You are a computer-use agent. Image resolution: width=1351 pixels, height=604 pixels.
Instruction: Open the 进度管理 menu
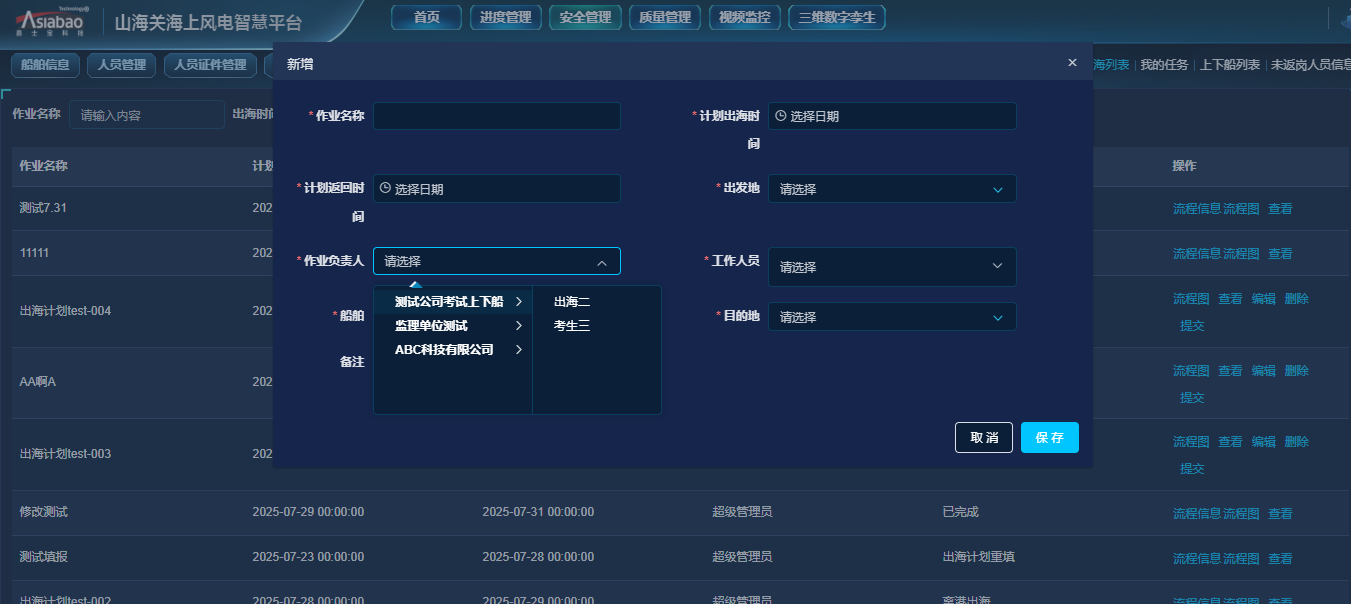click(506, 17)
